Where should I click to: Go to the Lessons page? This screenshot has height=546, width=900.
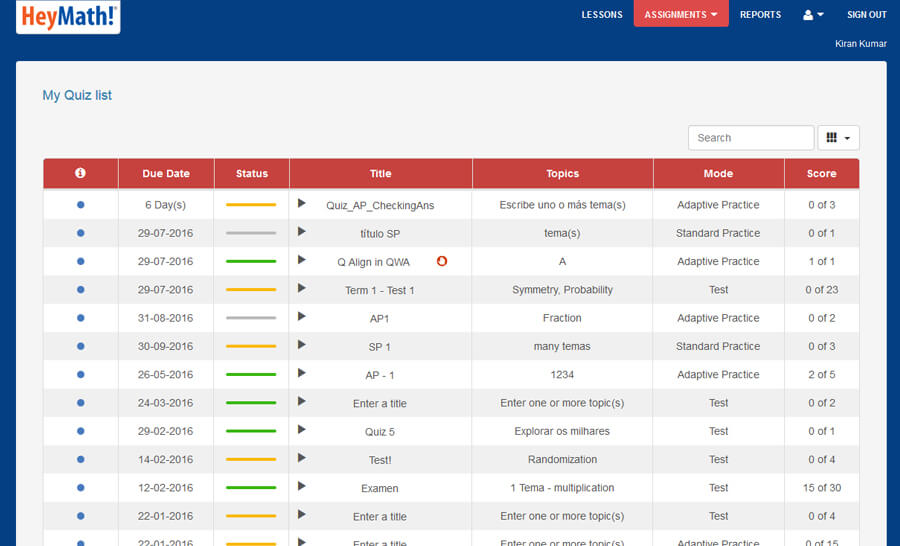(602, 15)
